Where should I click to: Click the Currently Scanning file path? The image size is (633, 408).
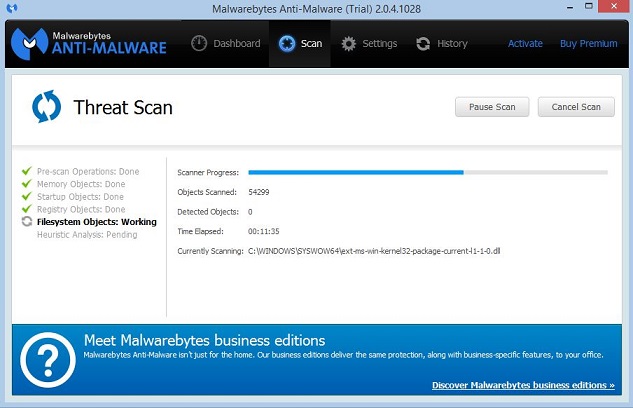coord(373,250)
